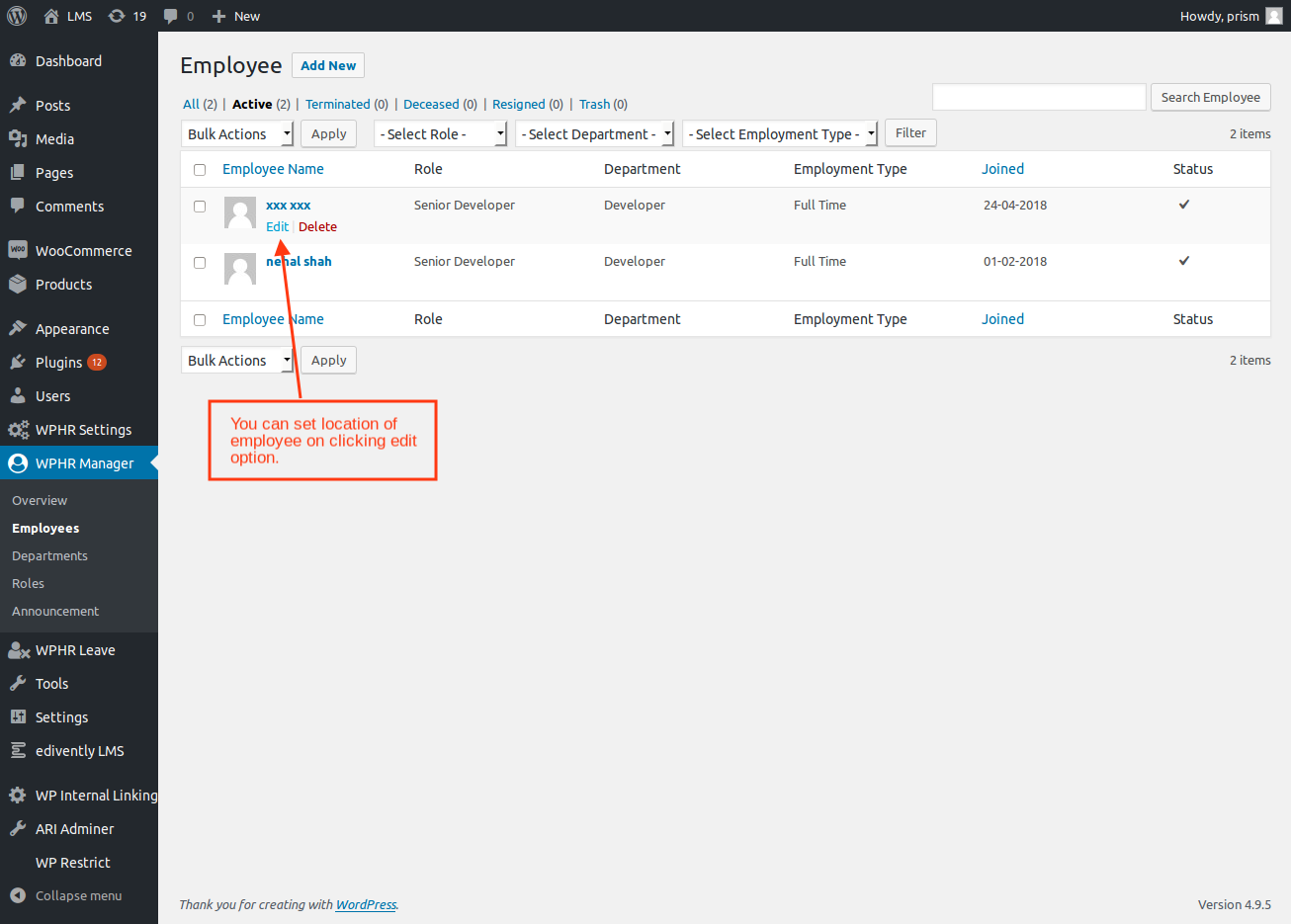
Task: Click the avatar thumbnail of nehal shah
Action: click(x=240, y=269)
